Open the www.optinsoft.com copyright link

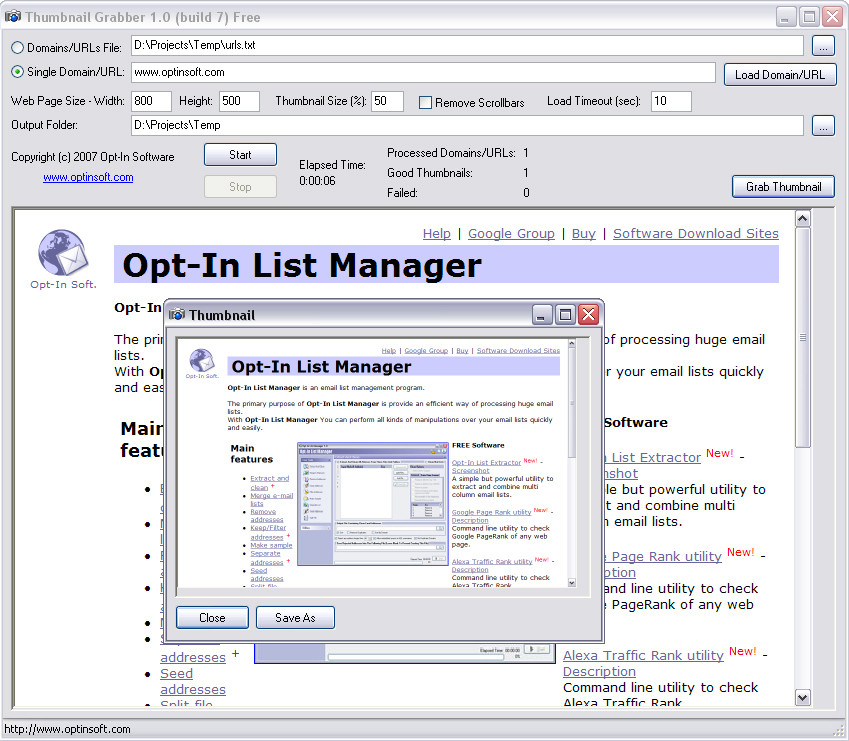click(88, 177)
